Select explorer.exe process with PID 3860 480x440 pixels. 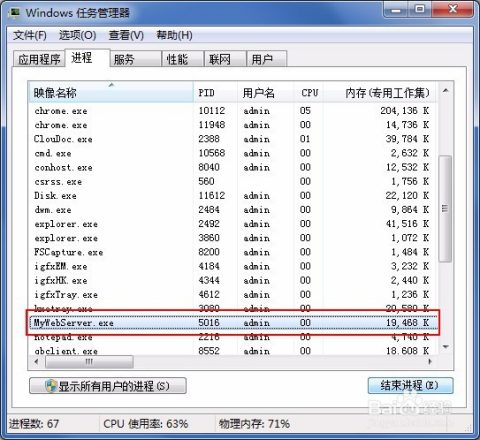click(232, 238)
